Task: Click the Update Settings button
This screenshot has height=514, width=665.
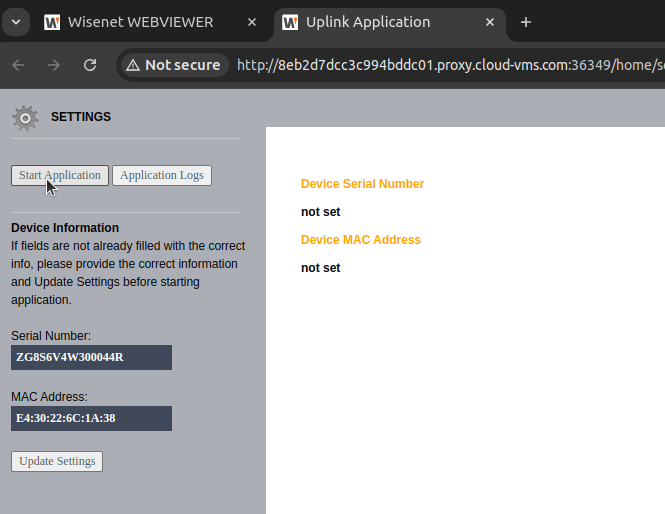Action: (57, 461)
